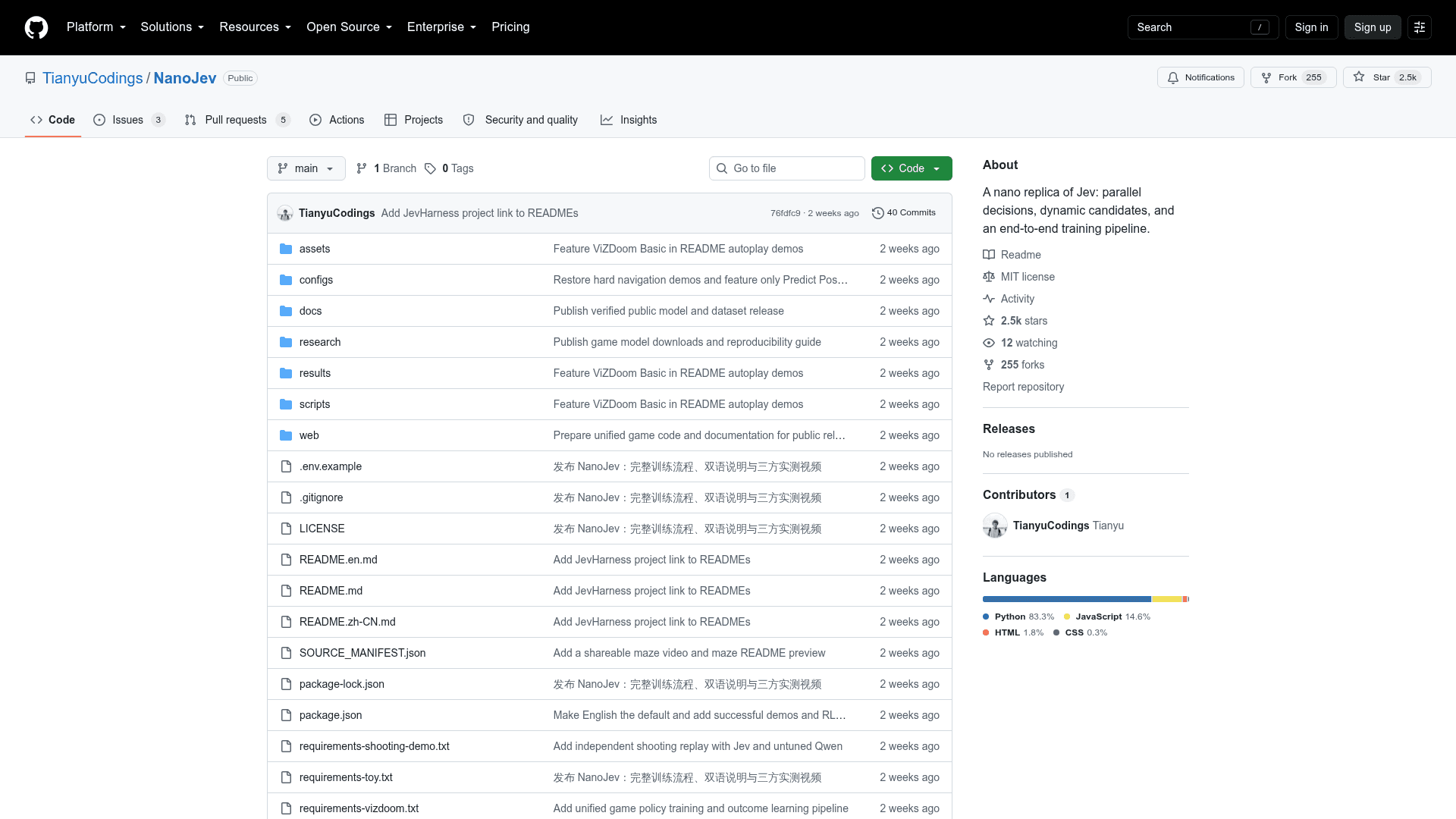This screenshot has width=1456, height=819.
Task: Switch to the Issues tab
Action: (x=128, y=120)
